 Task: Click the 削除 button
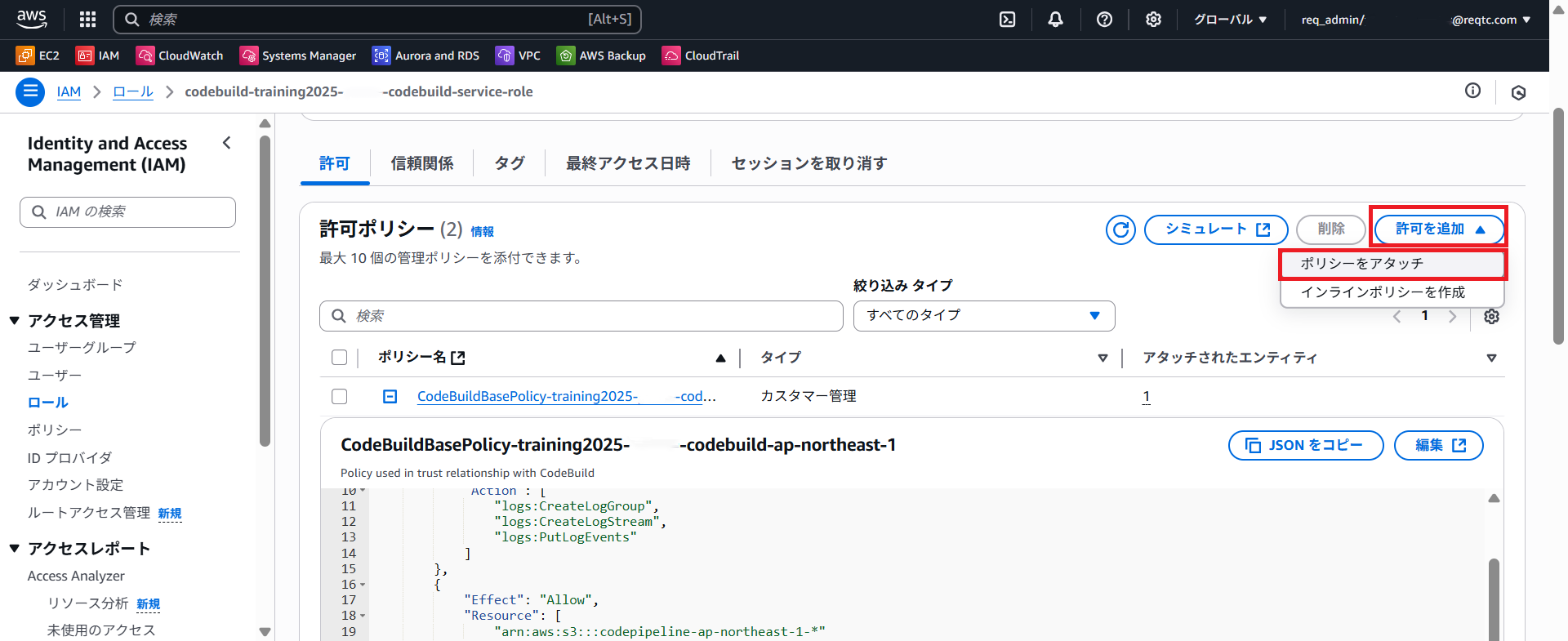[1331, 229]
